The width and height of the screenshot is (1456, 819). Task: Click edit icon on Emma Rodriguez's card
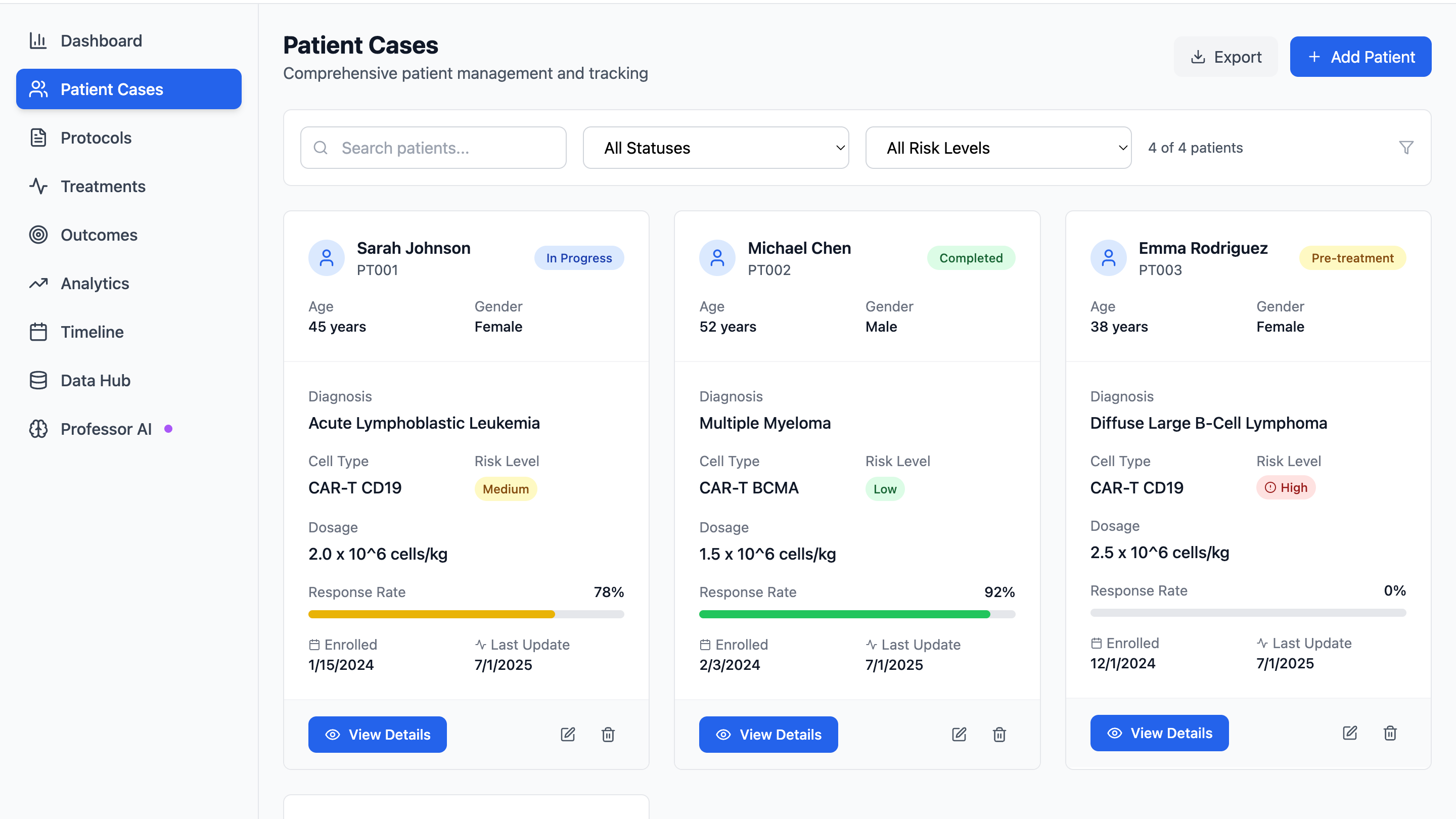(x=1350, y=733)
